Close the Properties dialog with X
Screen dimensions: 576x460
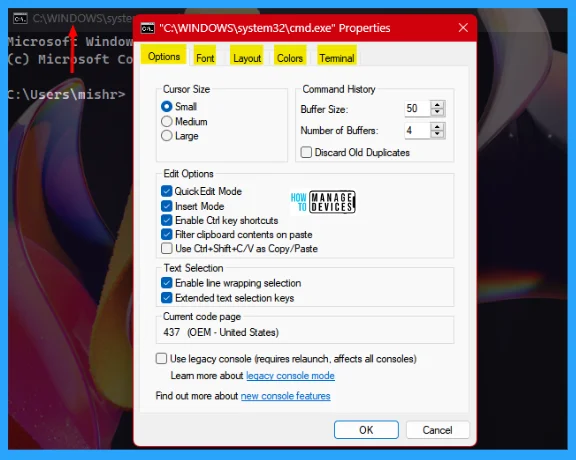[463, 28]
